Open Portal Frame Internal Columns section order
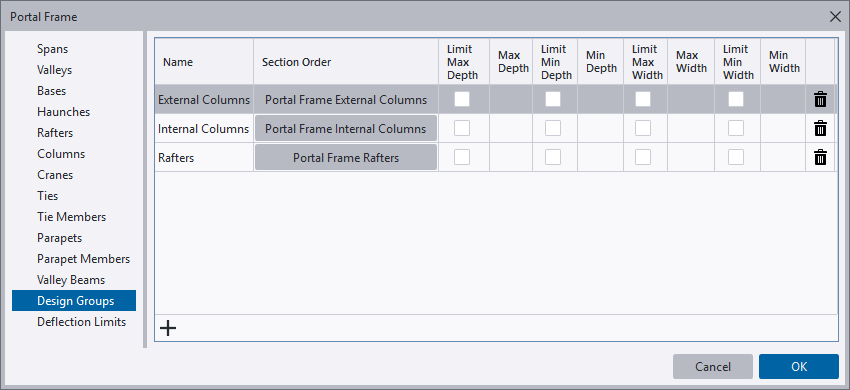 click(346, 129)
